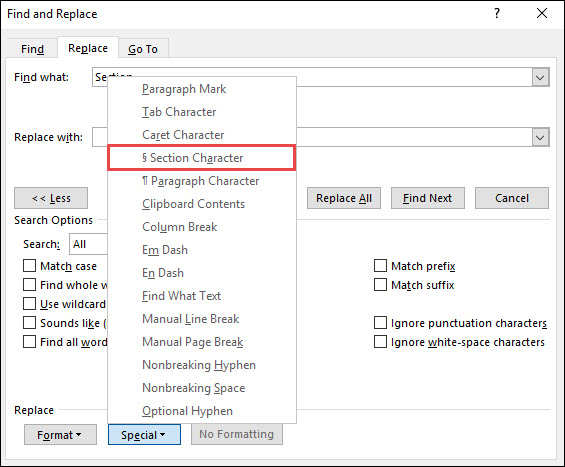Switch to the Find tab
565x467 pixels.
tap(32, 49)
